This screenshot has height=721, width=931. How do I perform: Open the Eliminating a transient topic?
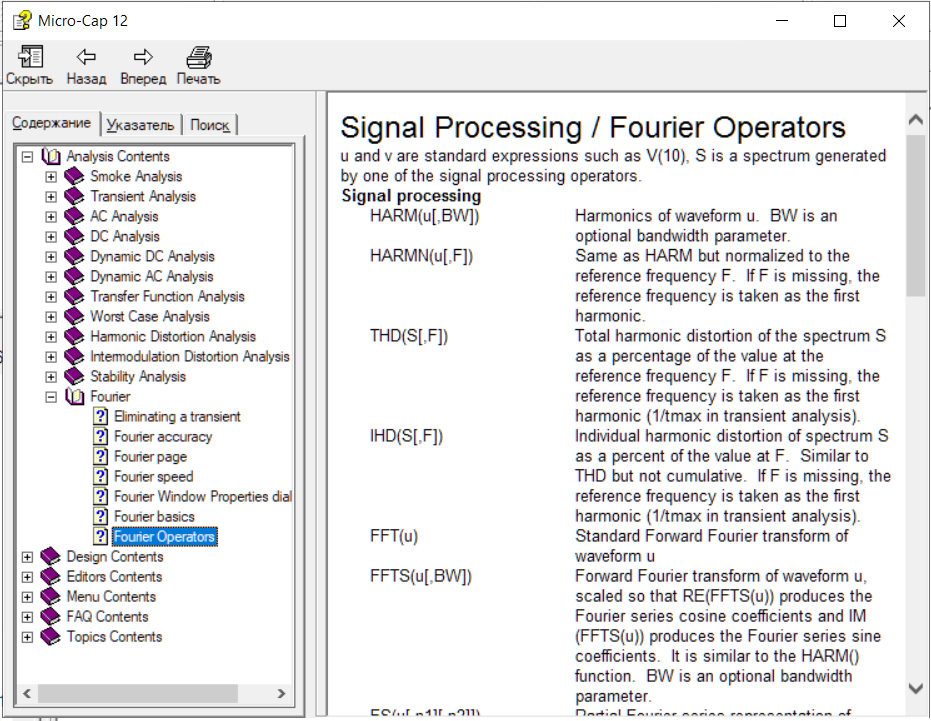point(177,416)
